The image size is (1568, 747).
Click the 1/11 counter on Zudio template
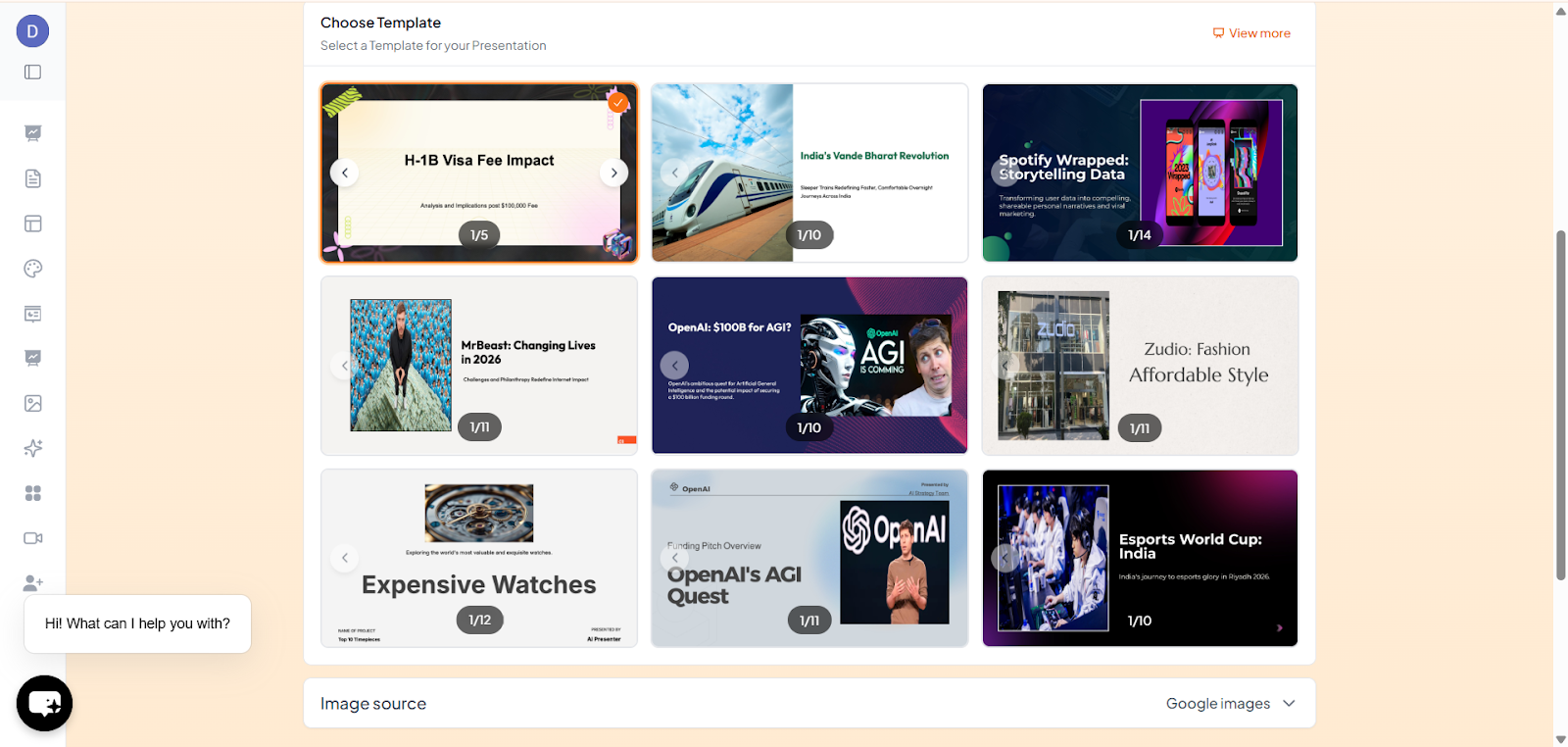pos(1140,428)
